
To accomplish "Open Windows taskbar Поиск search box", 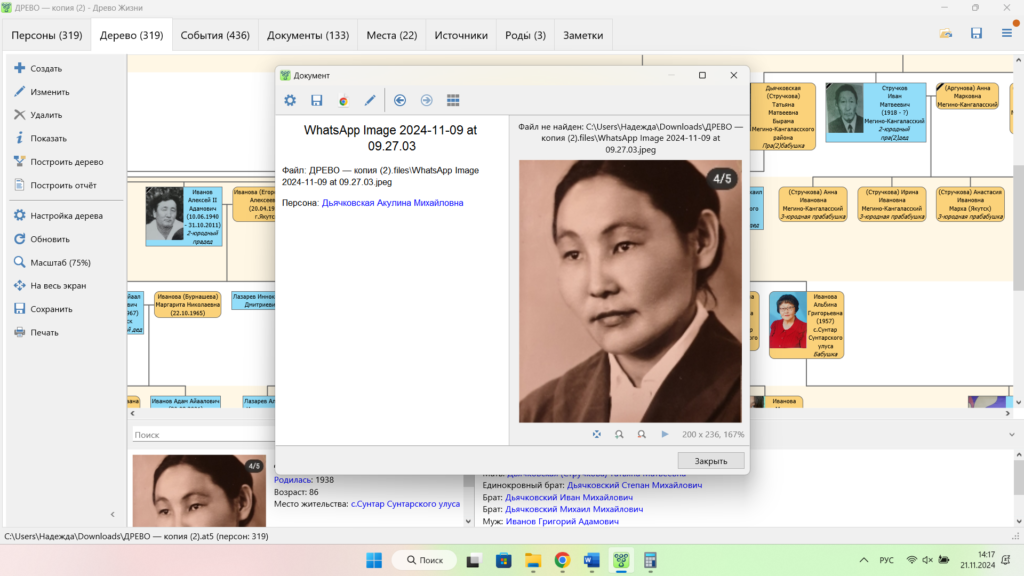I will [424, 560].
